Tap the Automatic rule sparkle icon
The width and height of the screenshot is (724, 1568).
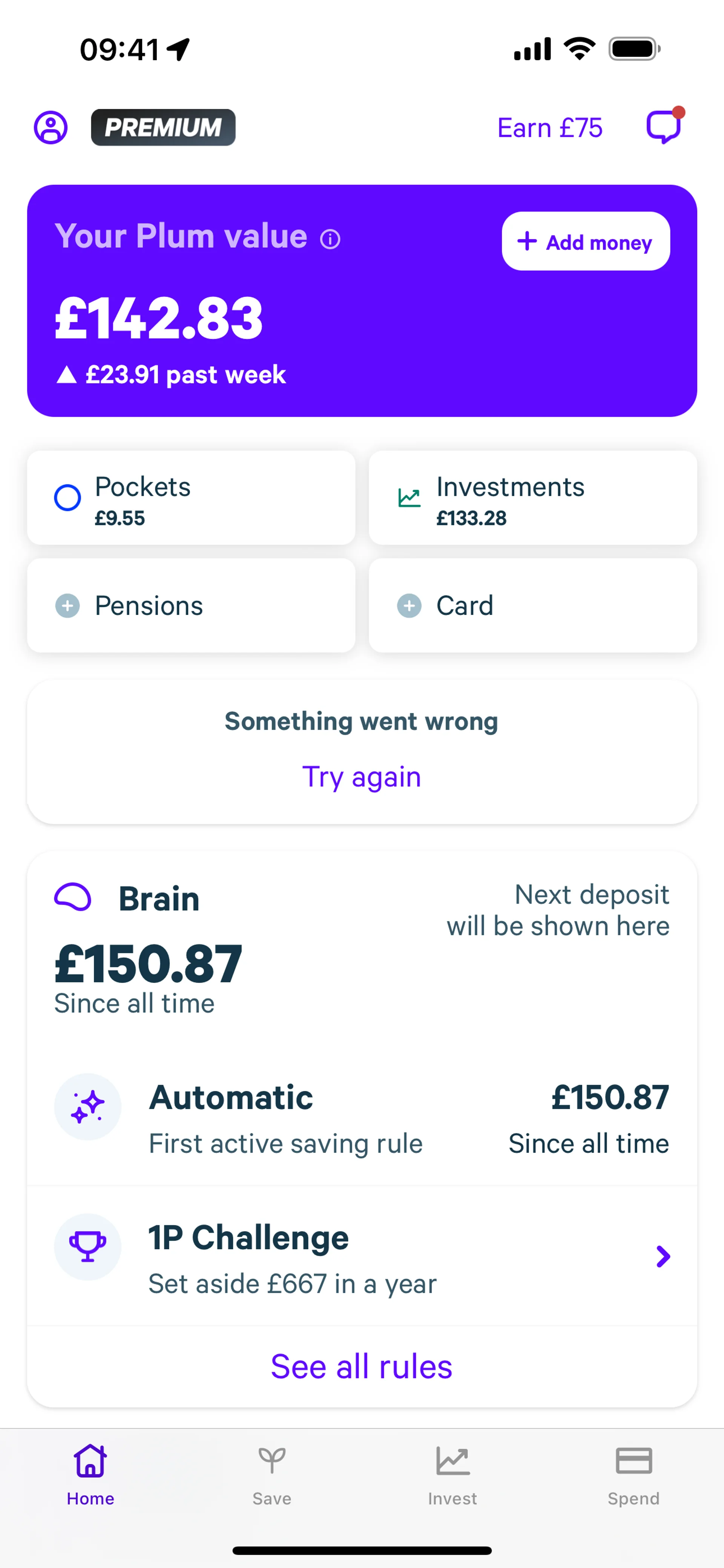point(88,1107)
